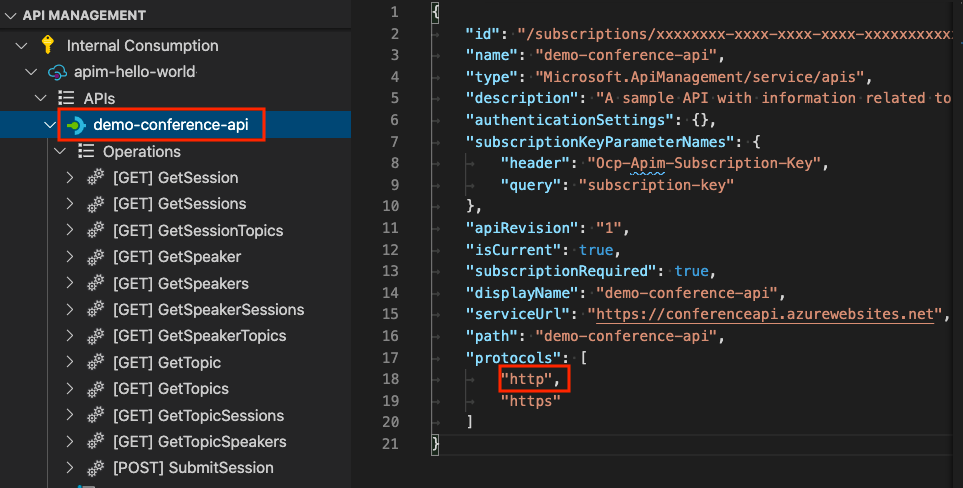Collapse the Internal Consumption subscription node

pos(22,46)
